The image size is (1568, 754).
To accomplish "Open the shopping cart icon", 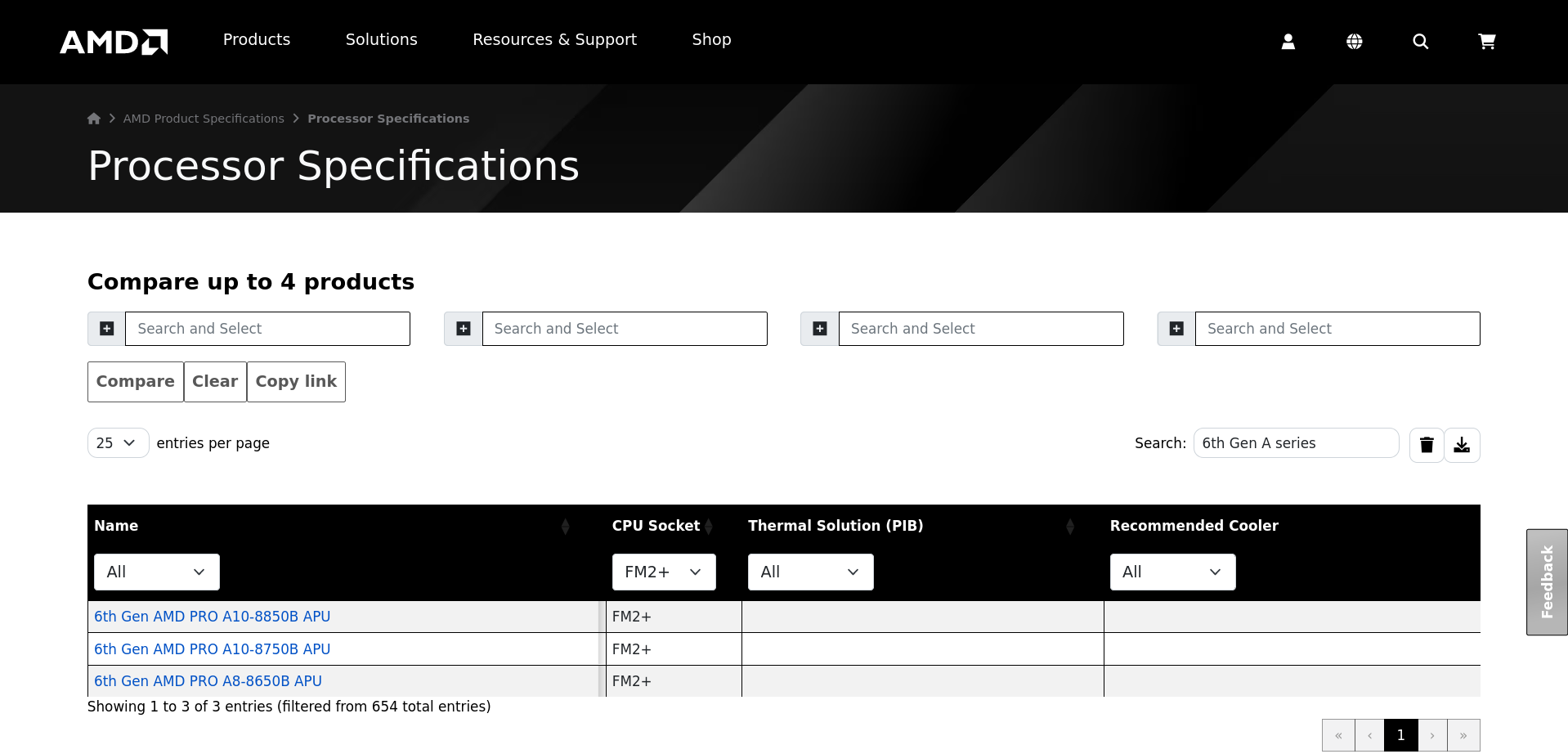I will click(1487, 42).
